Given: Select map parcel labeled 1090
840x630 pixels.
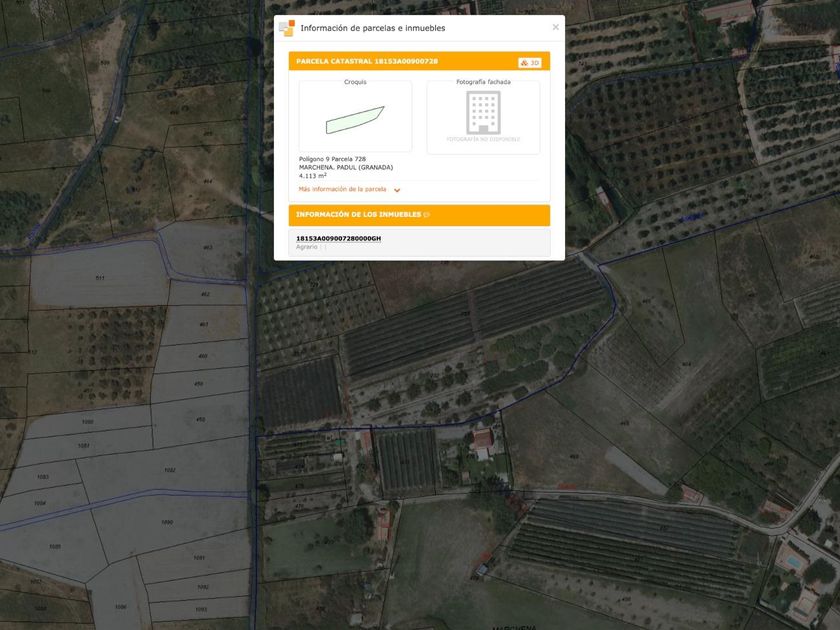Looking at the screenshot, I should coord(167,522).
